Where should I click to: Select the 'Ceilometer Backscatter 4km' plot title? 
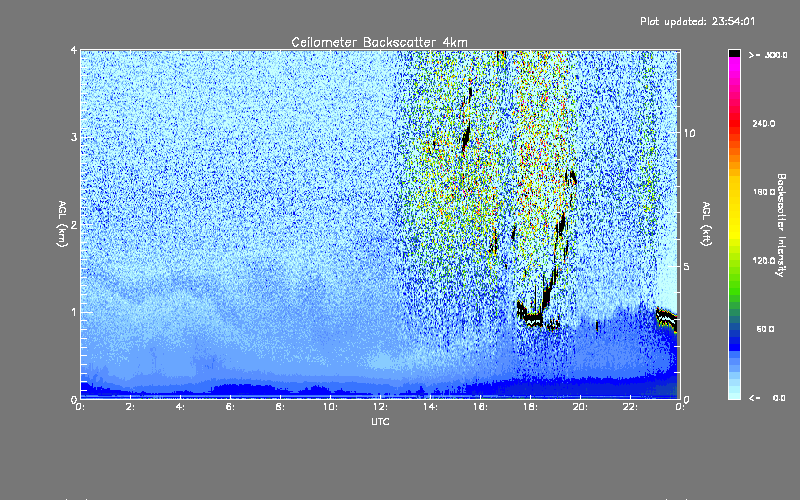tap(379, 42)
